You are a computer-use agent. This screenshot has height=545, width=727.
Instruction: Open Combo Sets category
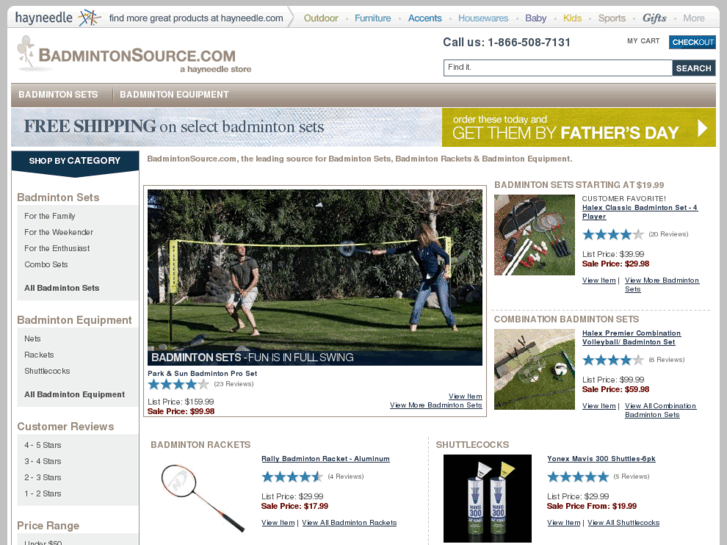click(x=46, y=264)
